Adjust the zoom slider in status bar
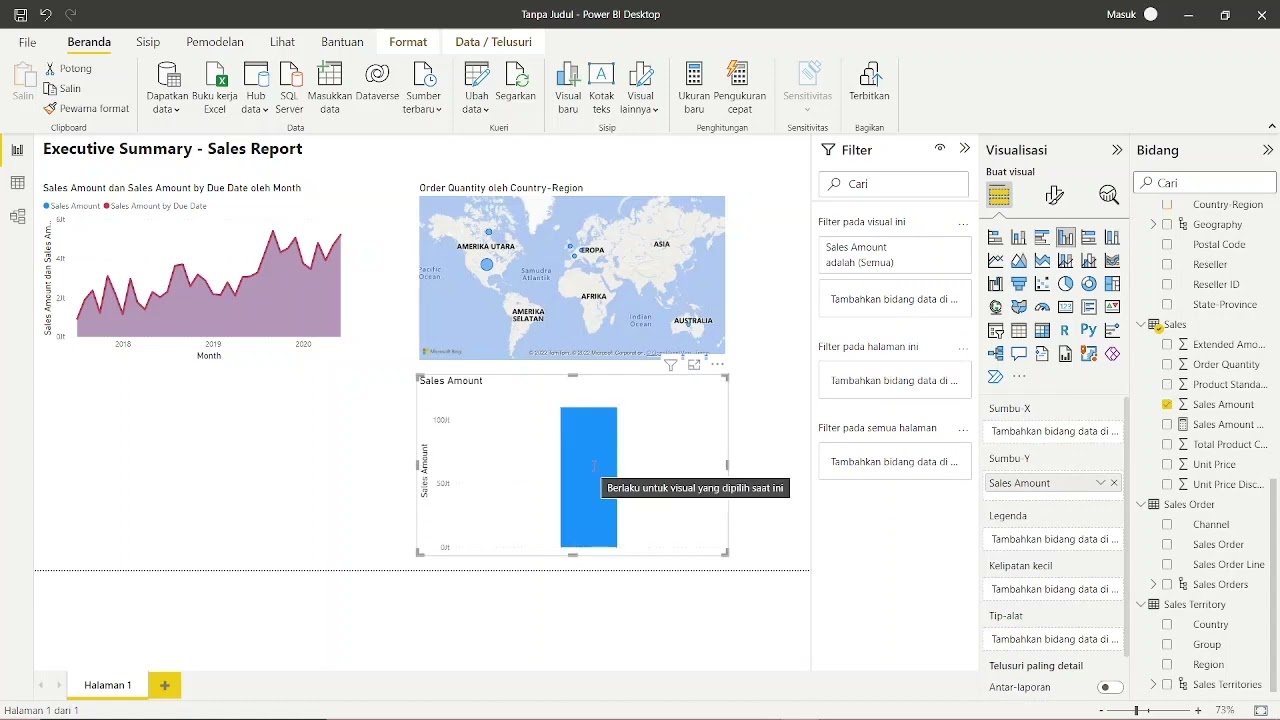1280x720 pixels. click(1137, 710)
